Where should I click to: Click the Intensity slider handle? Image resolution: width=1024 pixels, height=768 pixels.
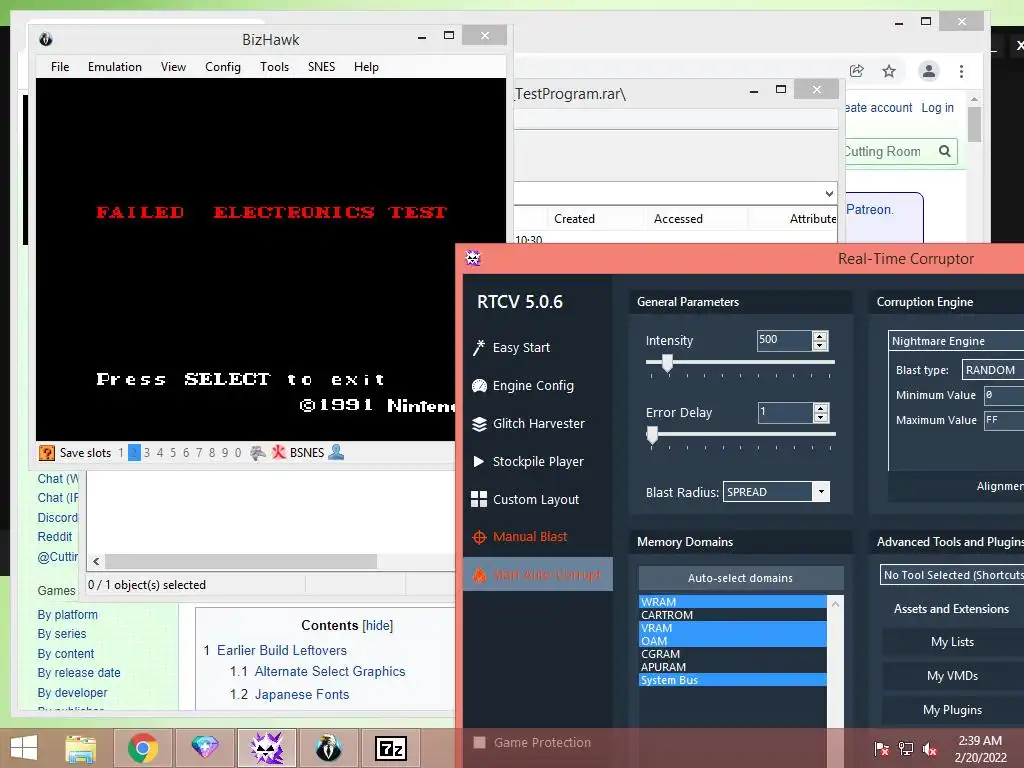[x=667, y=363]
